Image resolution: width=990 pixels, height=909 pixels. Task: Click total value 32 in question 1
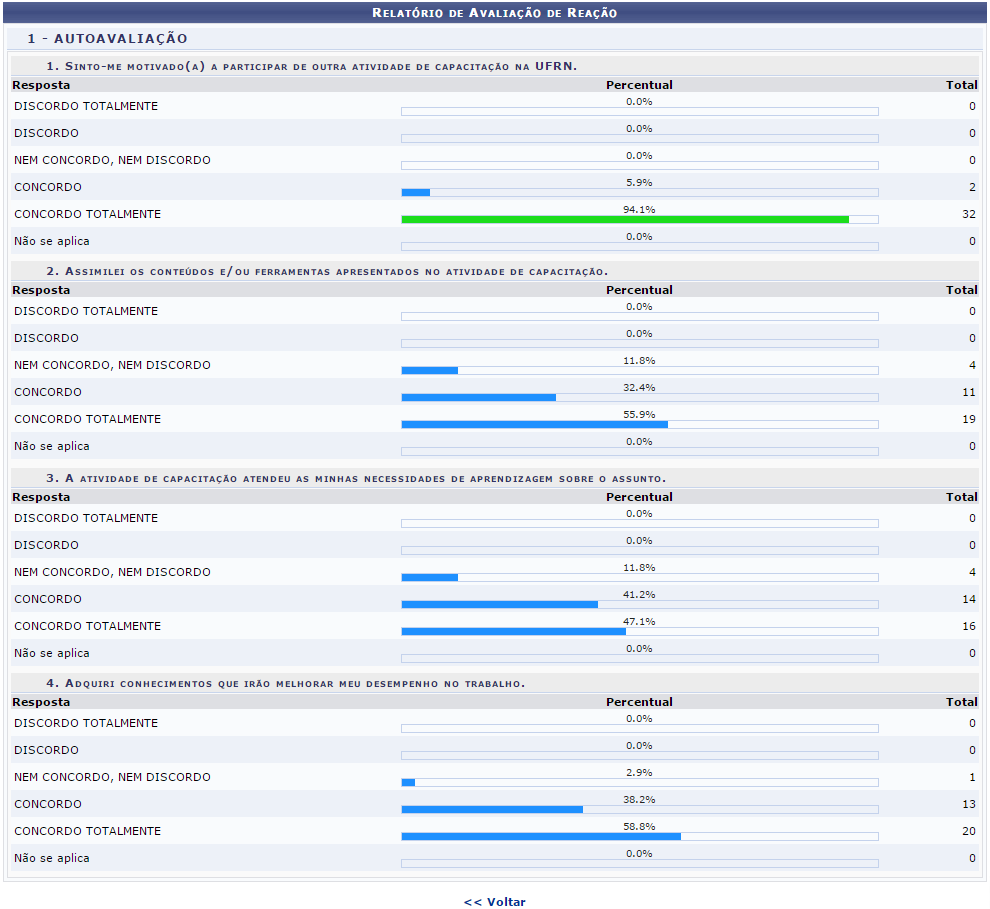tap(968, 214)
